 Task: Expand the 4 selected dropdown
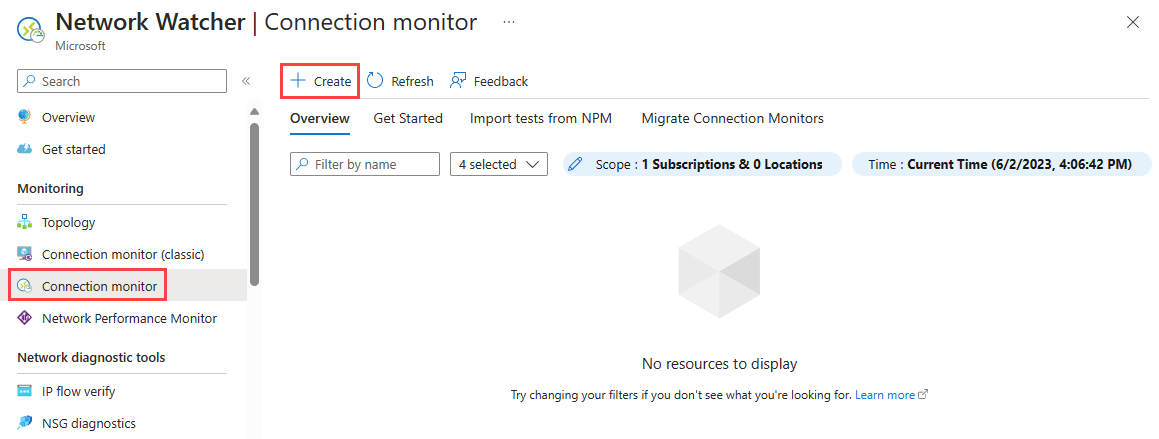(x=499, y=164)
